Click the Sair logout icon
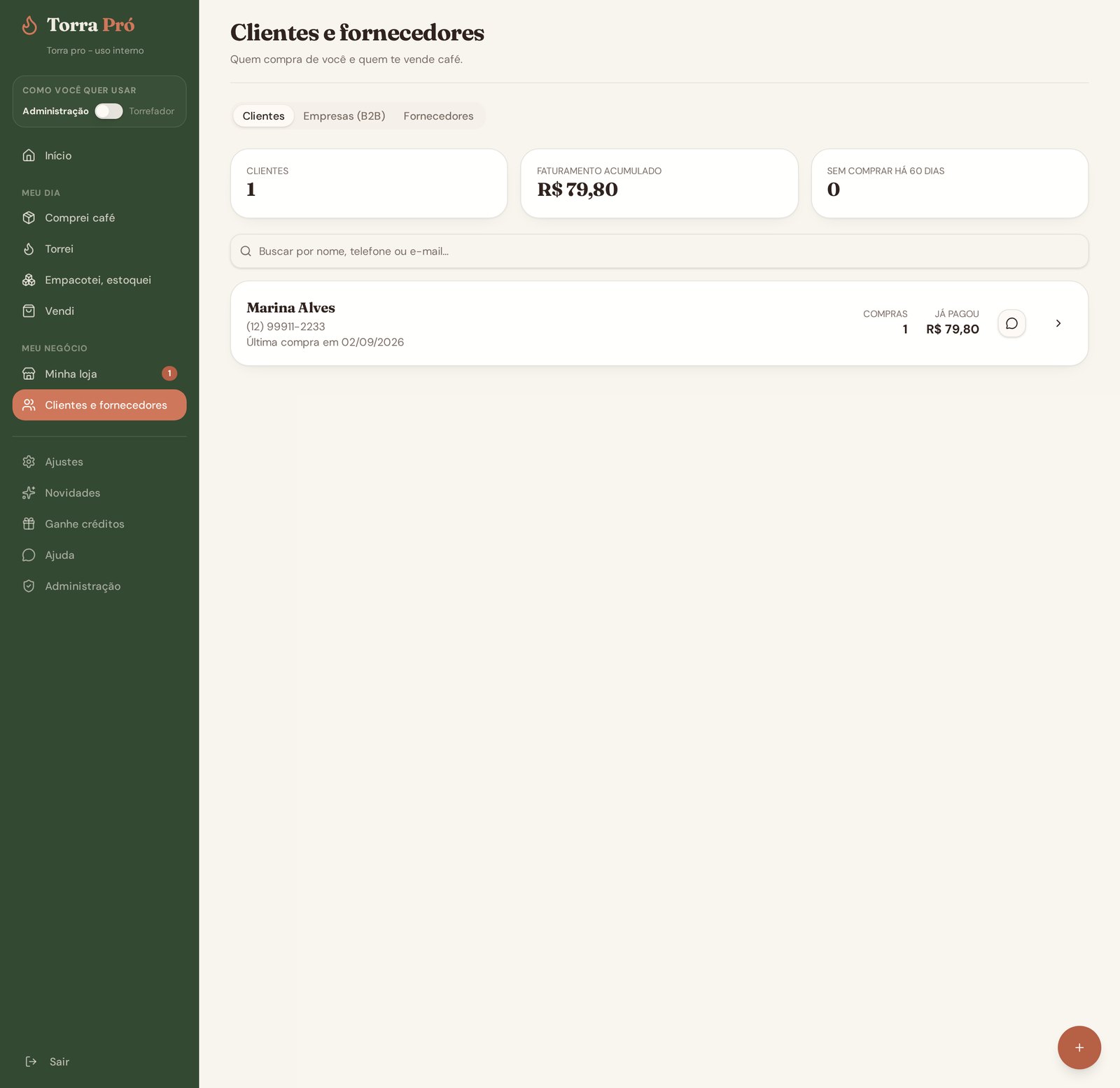The width and height of the screenshot is (1120, 1088). click(x=31, y=1061)
